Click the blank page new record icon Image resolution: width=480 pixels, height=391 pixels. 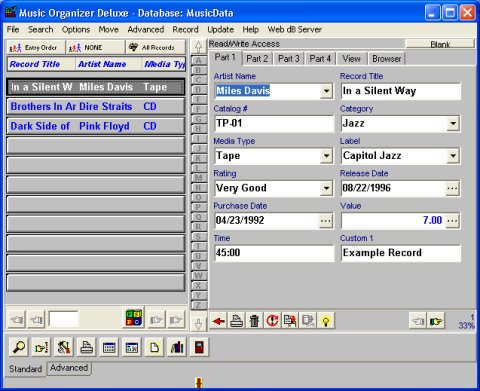point(154,347)
